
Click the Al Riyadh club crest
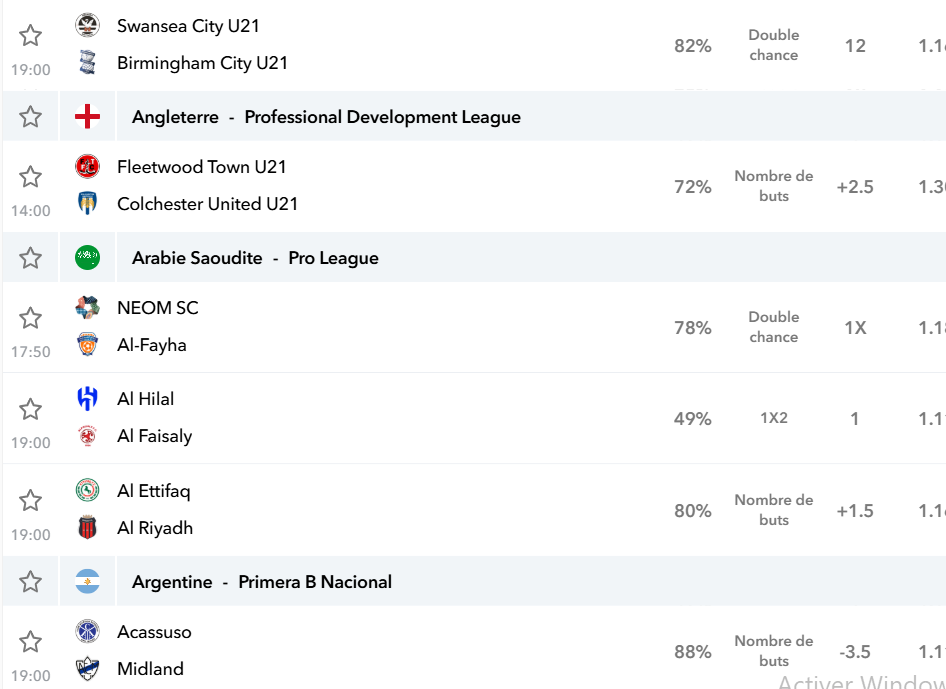pyautogui.click(x=87, y=527)
